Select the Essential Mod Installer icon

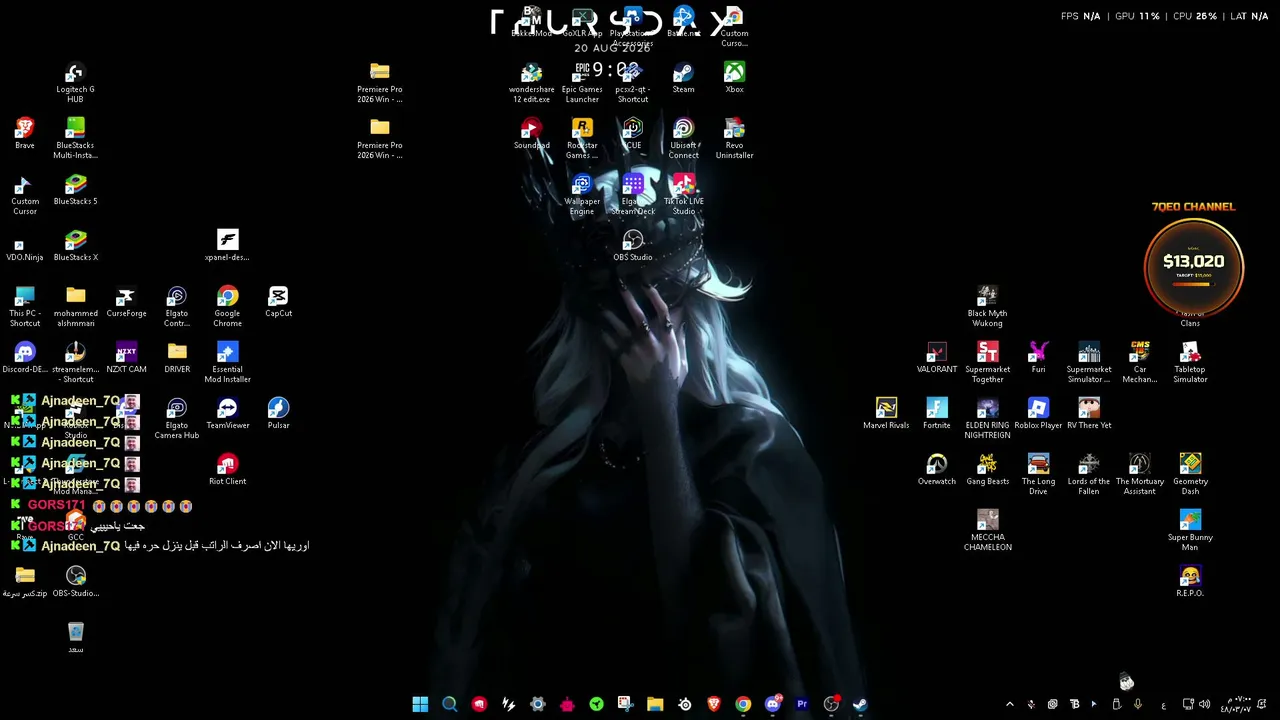[x=227, y=363]
